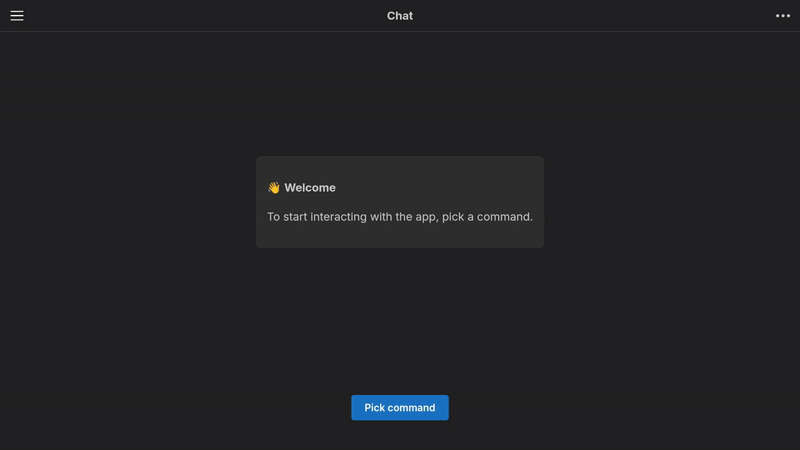Image resolution: width=800 pixels, height=450 pixels.
Task: Click the pick a command instruction text
Action: [400, 216]
